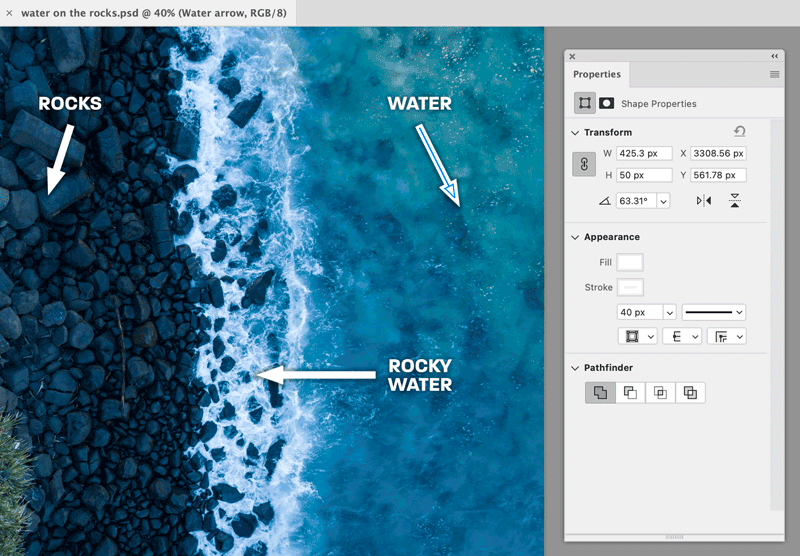
Task: Open the Properties panel options menu
Action: tap(774, 74)
